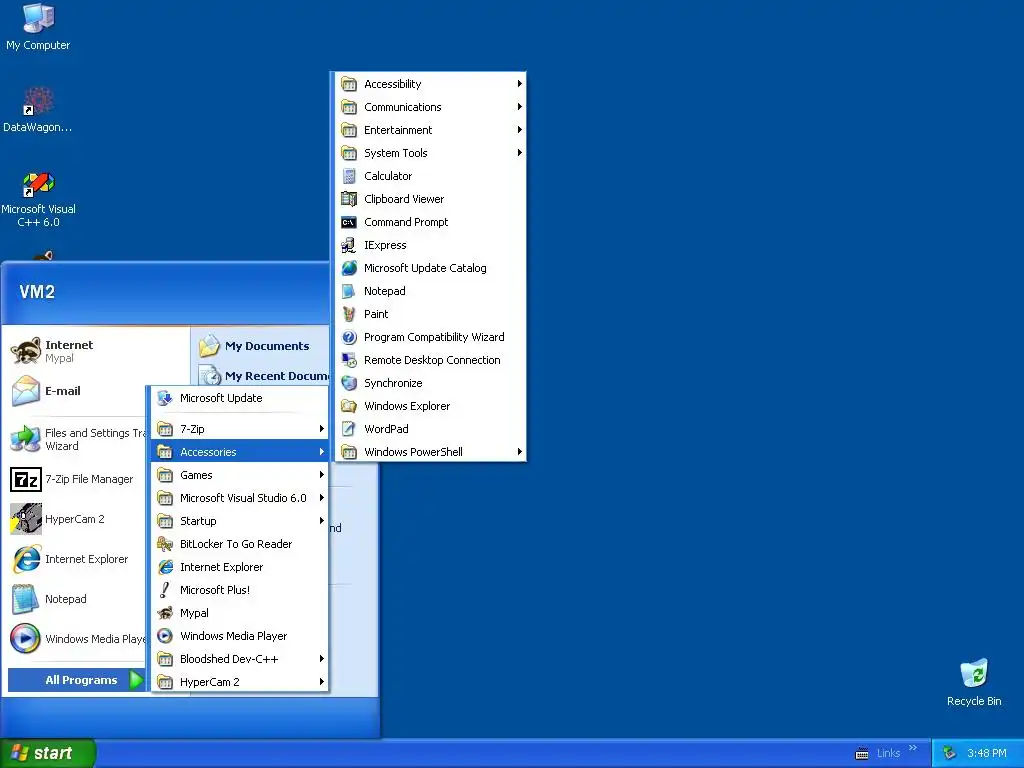Image resolution: width=1024 pixels, height=768 pixels.
Task: Open Microsoft Plus! icon
Action: pyautogui.click(x=165, y=590)
